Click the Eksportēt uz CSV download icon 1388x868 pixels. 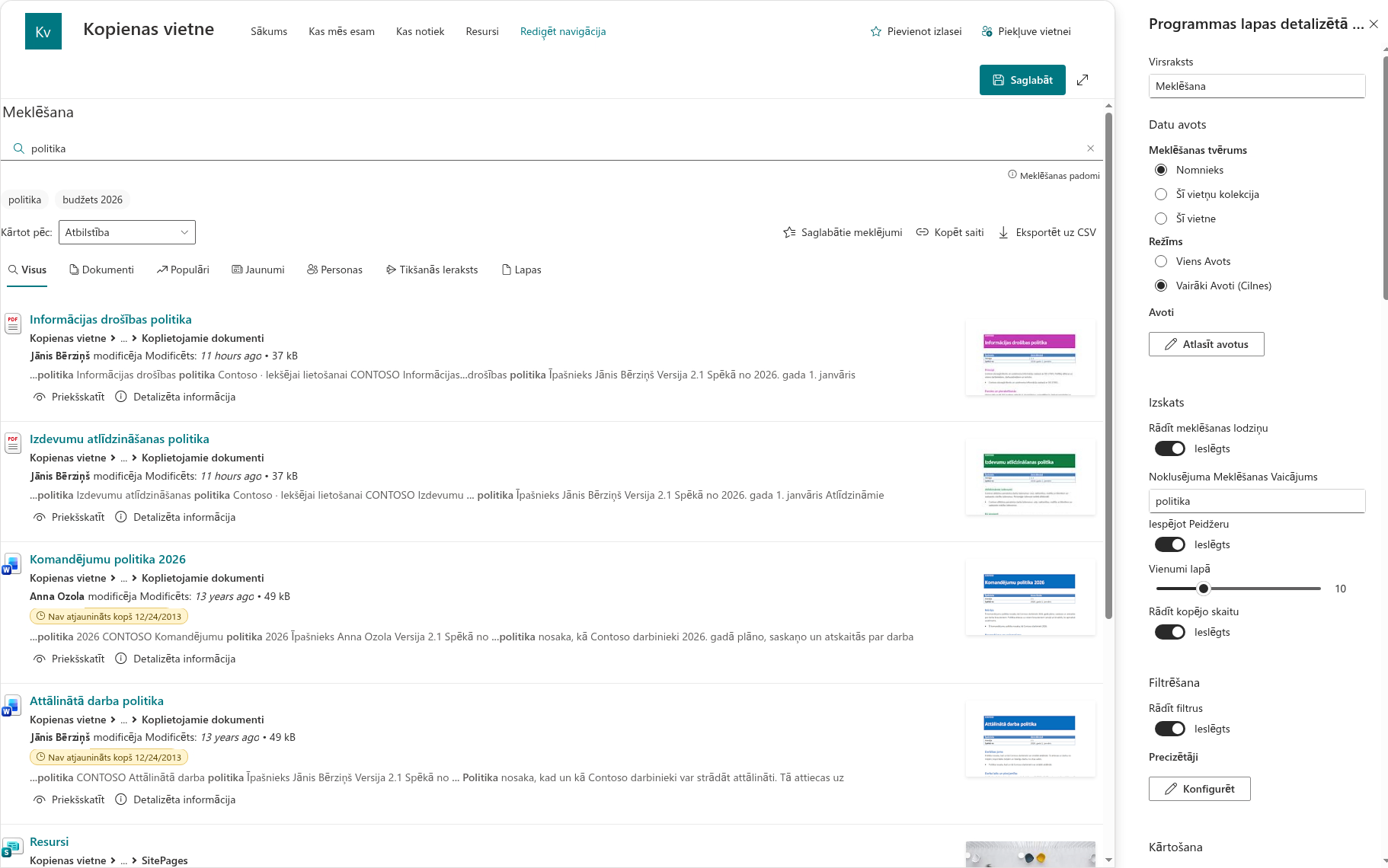1003,232
